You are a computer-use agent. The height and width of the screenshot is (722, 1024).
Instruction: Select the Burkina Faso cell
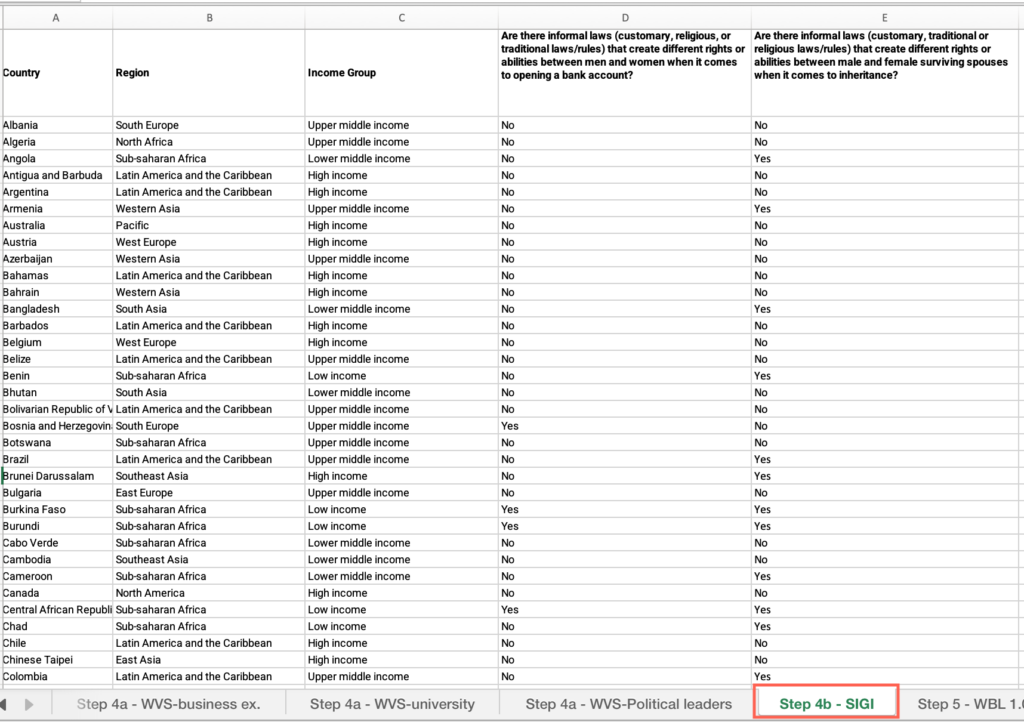click(57, 510)
